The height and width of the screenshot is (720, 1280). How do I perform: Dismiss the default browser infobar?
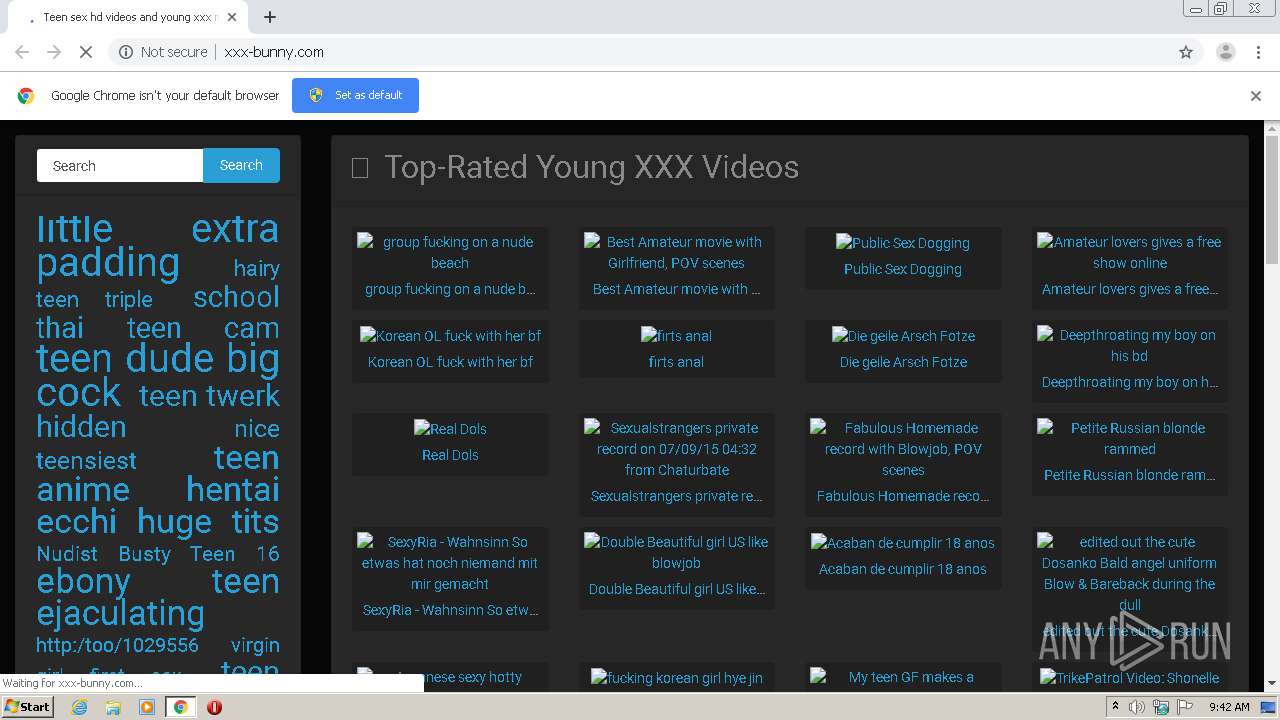(1256, 96)
